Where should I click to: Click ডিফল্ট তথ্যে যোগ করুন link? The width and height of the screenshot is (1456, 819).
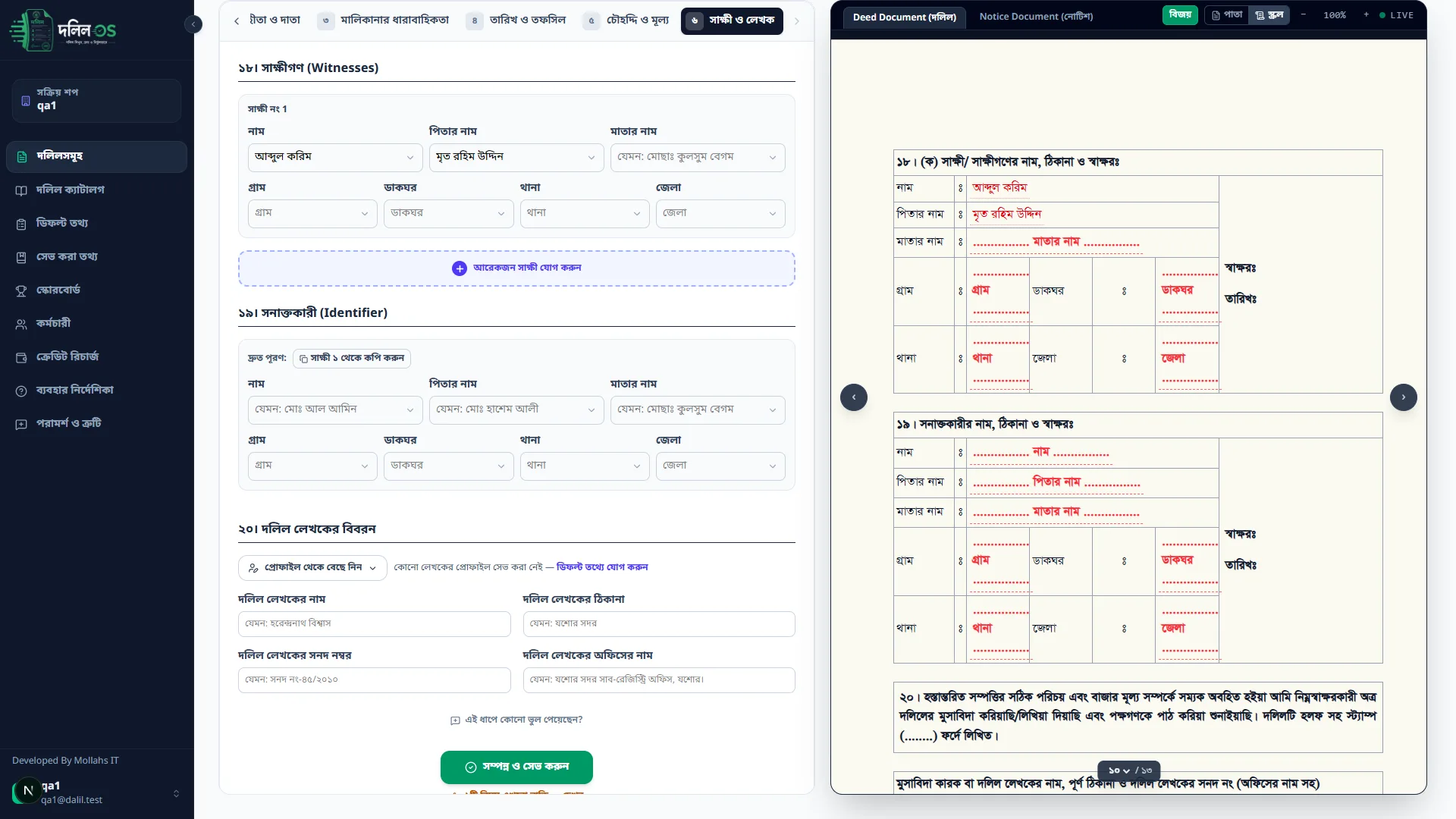pyautogui.click(x=602, y=567)
